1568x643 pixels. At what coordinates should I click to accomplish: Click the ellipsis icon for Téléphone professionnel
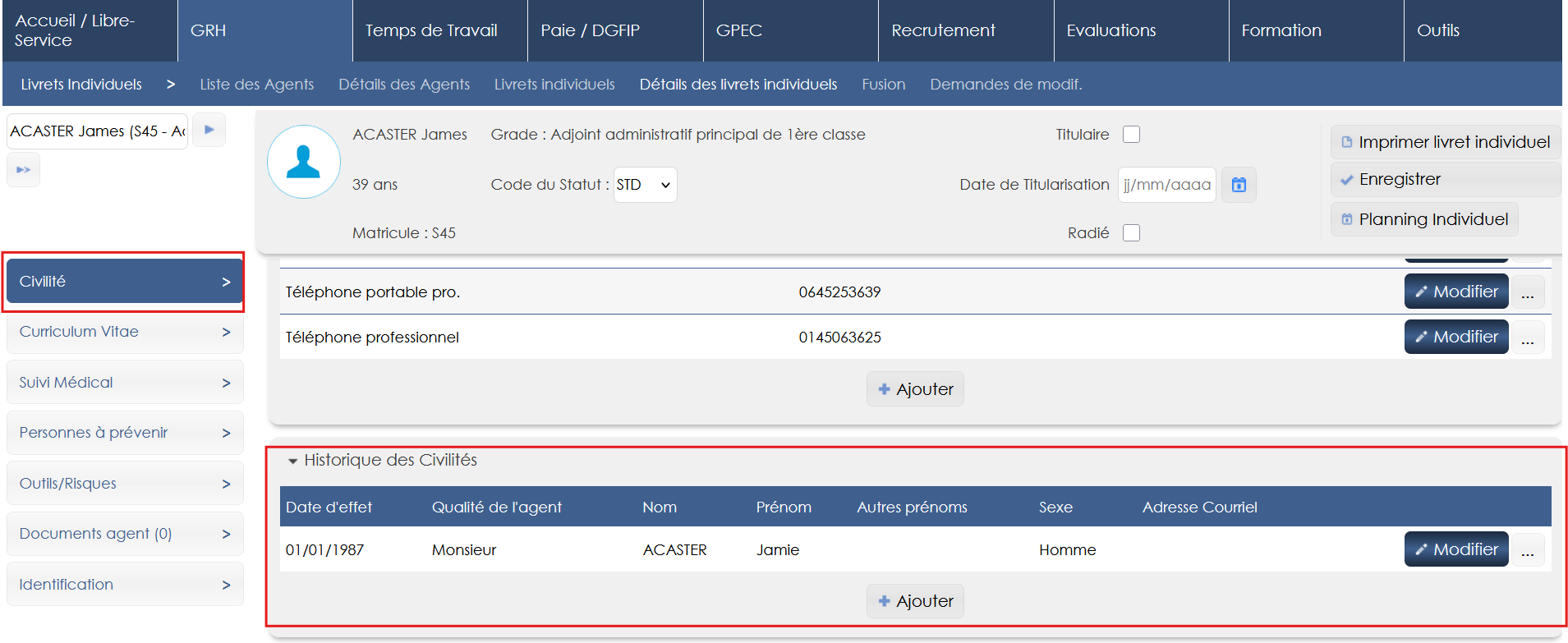coord(1527,338)
